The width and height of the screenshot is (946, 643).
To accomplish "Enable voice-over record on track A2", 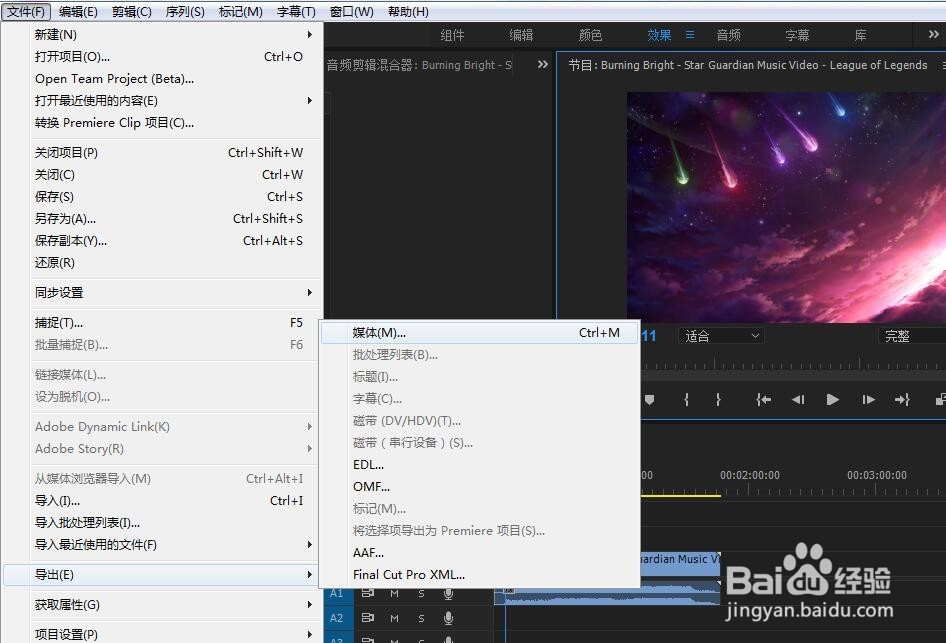I will [x=448, y=618].
